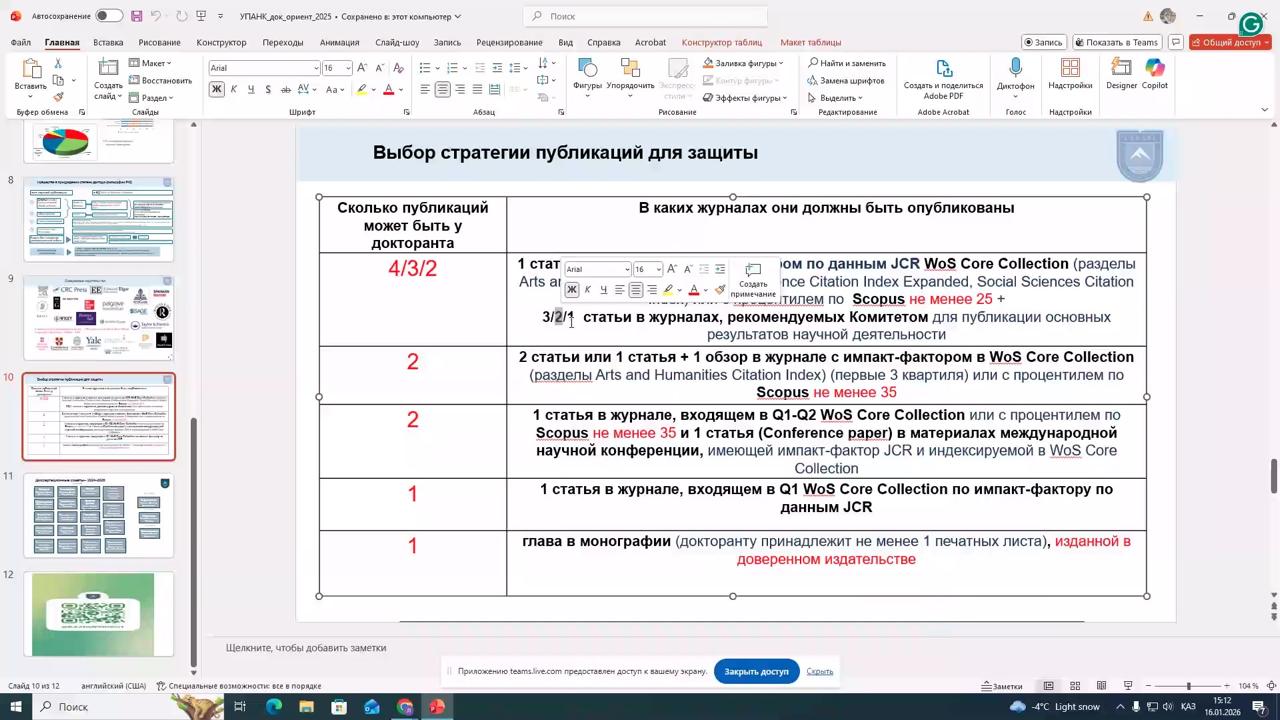Open the Copilot panel from ribbon
The height and width of the screenshot is (720, 1280).
(1155, 73)
